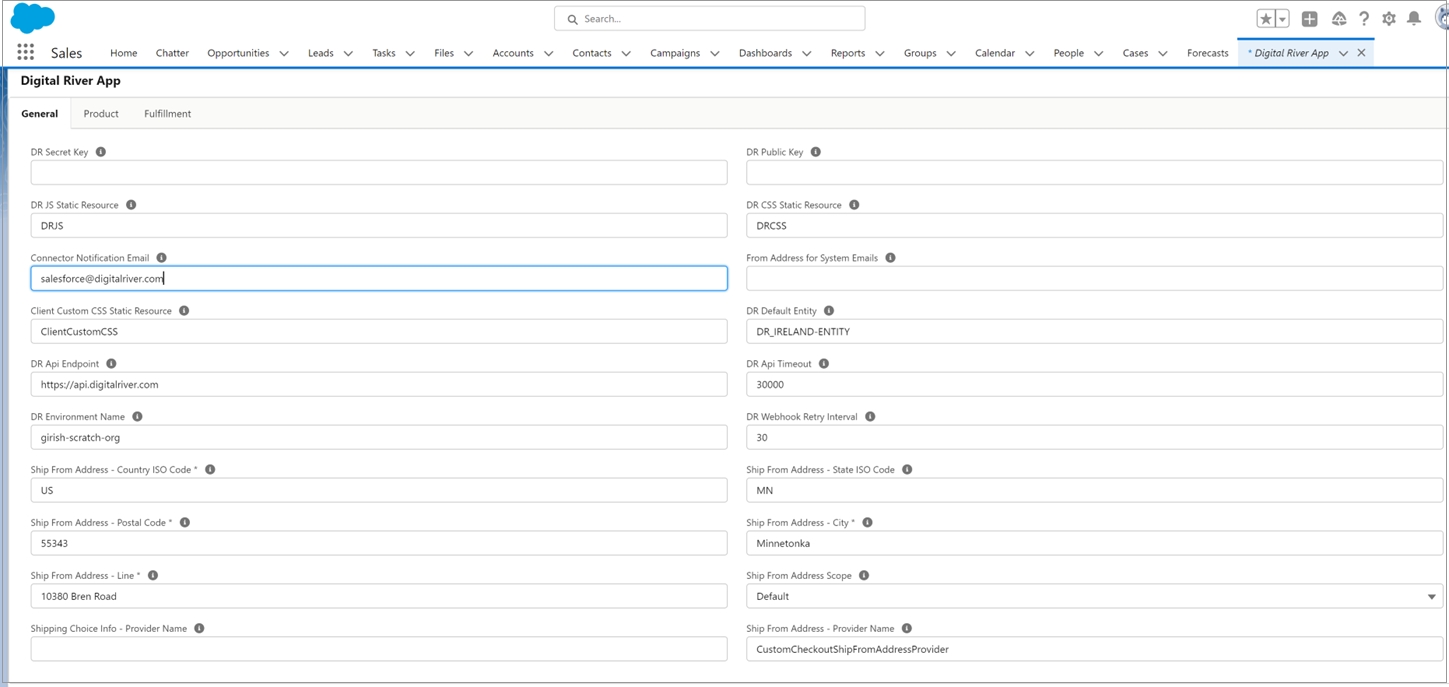Click info icon next to DR Secret Key
1449x687 pixels.
click(101, 152)
